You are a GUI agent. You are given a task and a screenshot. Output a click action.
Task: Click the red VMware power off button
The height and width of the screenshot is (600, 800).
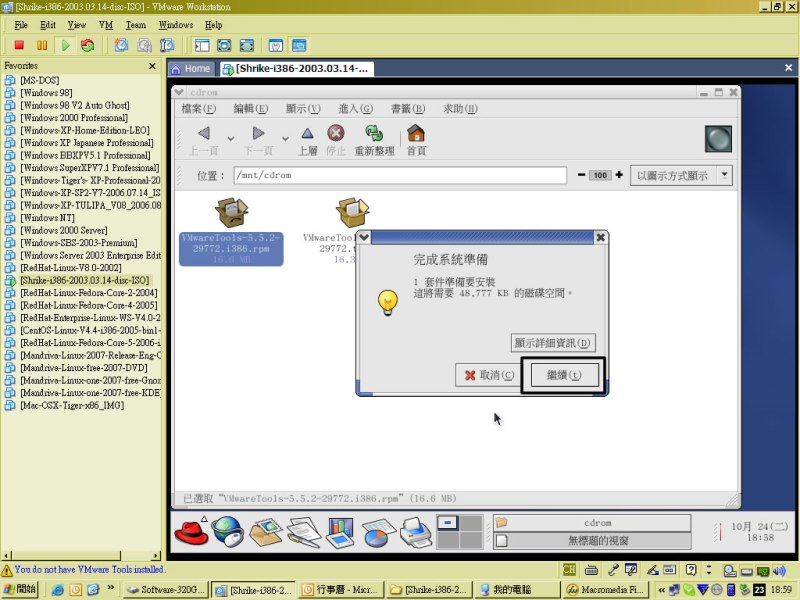[19, 45]
